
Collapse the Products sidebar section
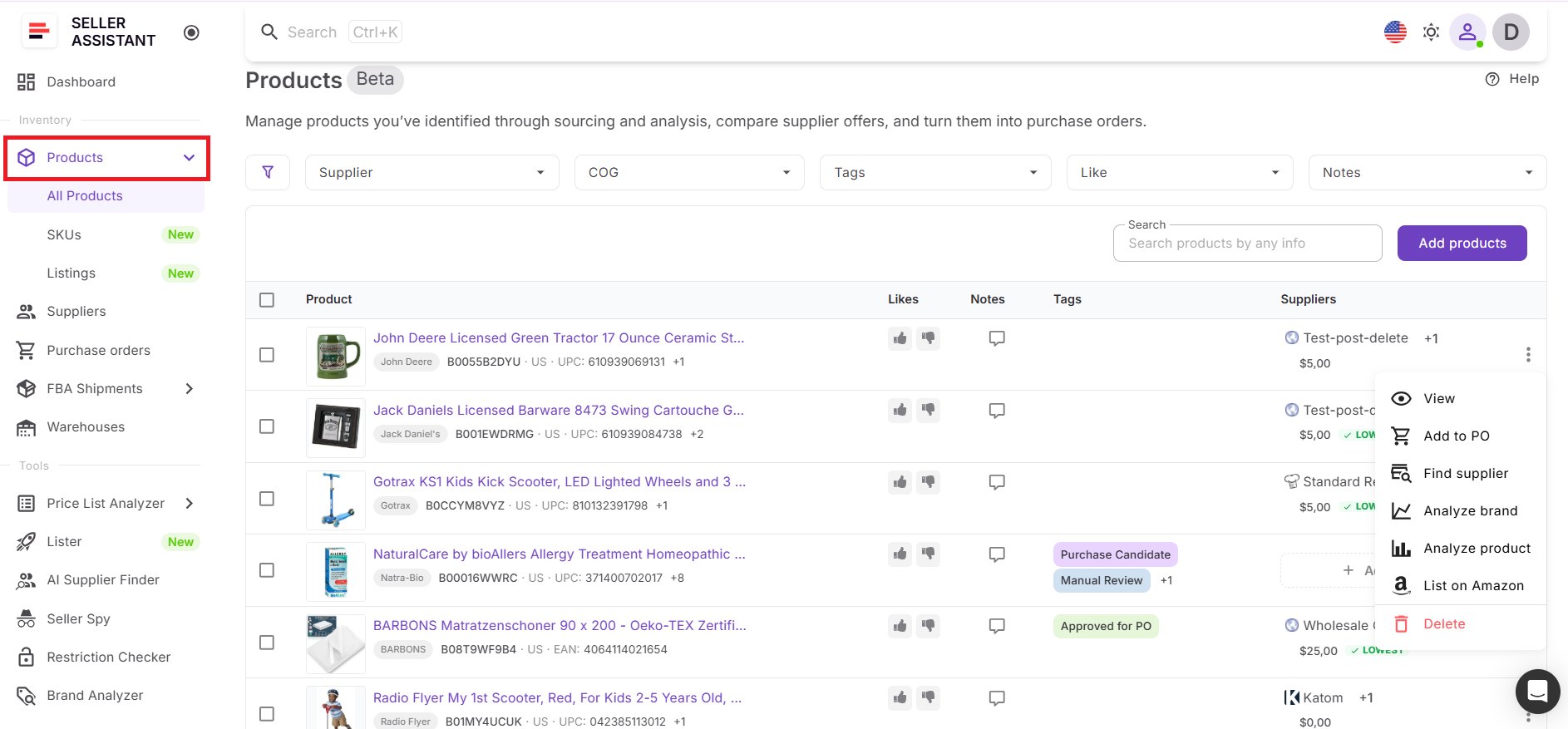(x=189, y=158)
